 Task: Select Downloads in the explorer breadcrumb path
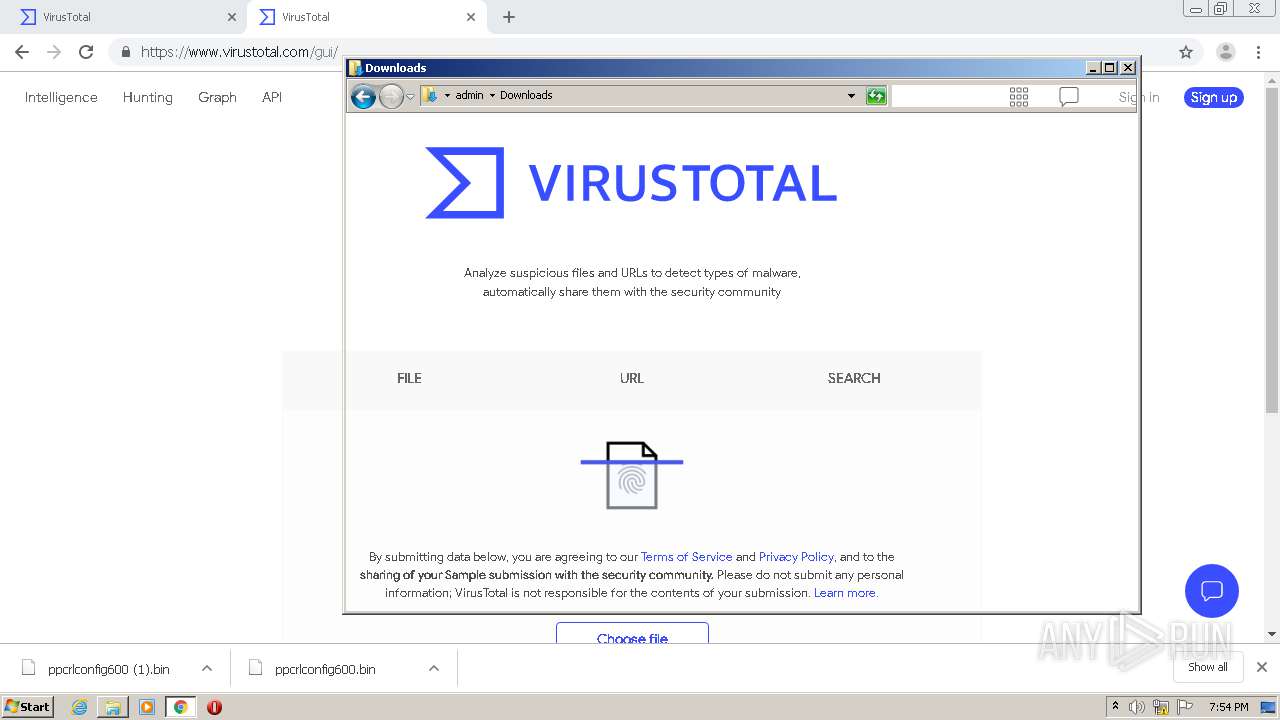point(526,95)
